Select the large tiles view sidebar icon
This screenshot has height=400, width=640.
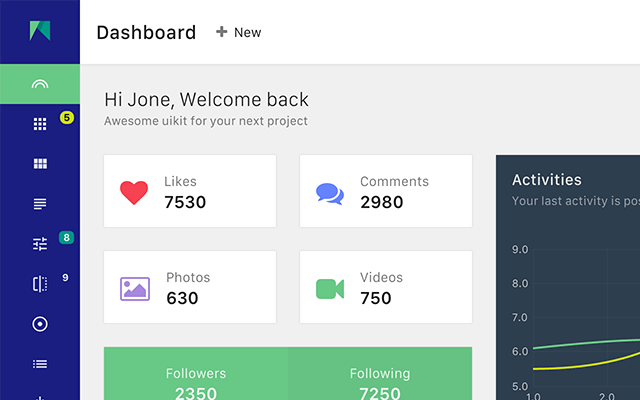pos(40,164)
